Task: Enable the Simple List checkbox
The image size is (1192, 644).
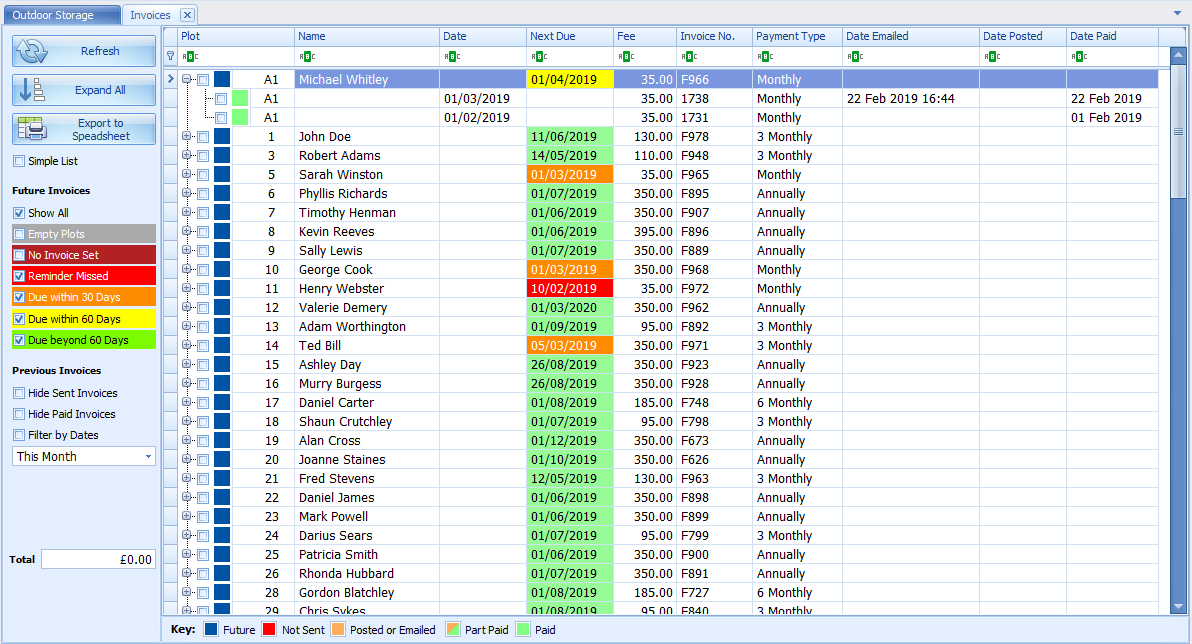Action: click(19, 161)
